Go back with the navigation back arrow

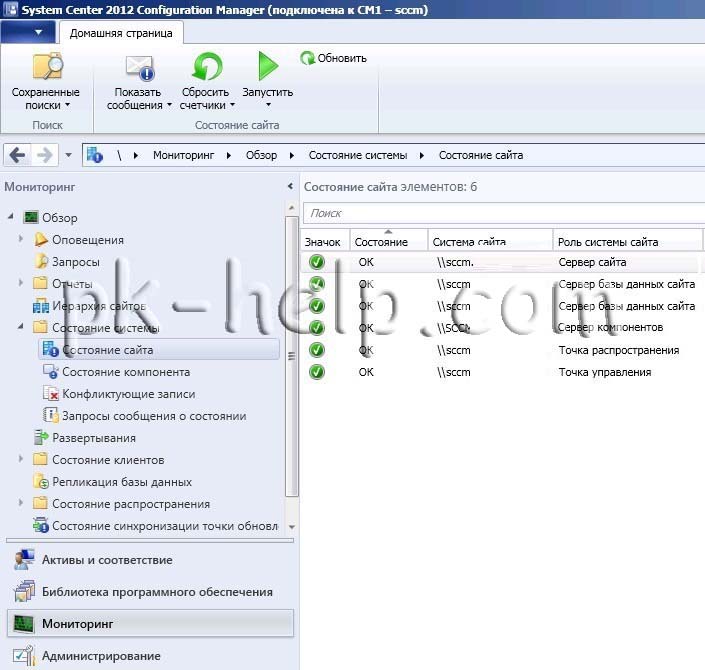[x=18, y=155]
